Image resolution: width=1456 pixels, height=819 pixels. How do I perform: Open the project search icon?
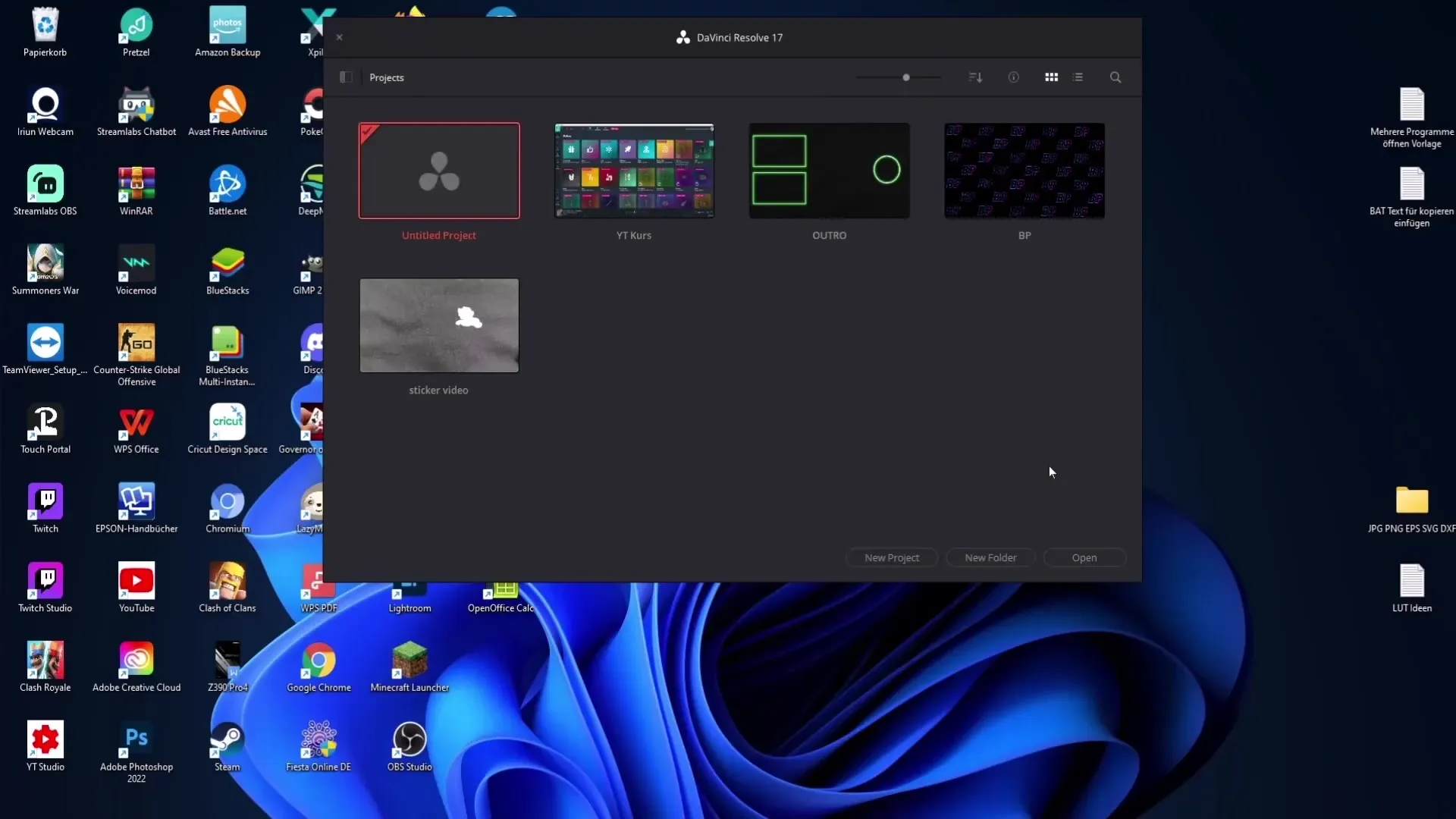(x=1116, y=77)
